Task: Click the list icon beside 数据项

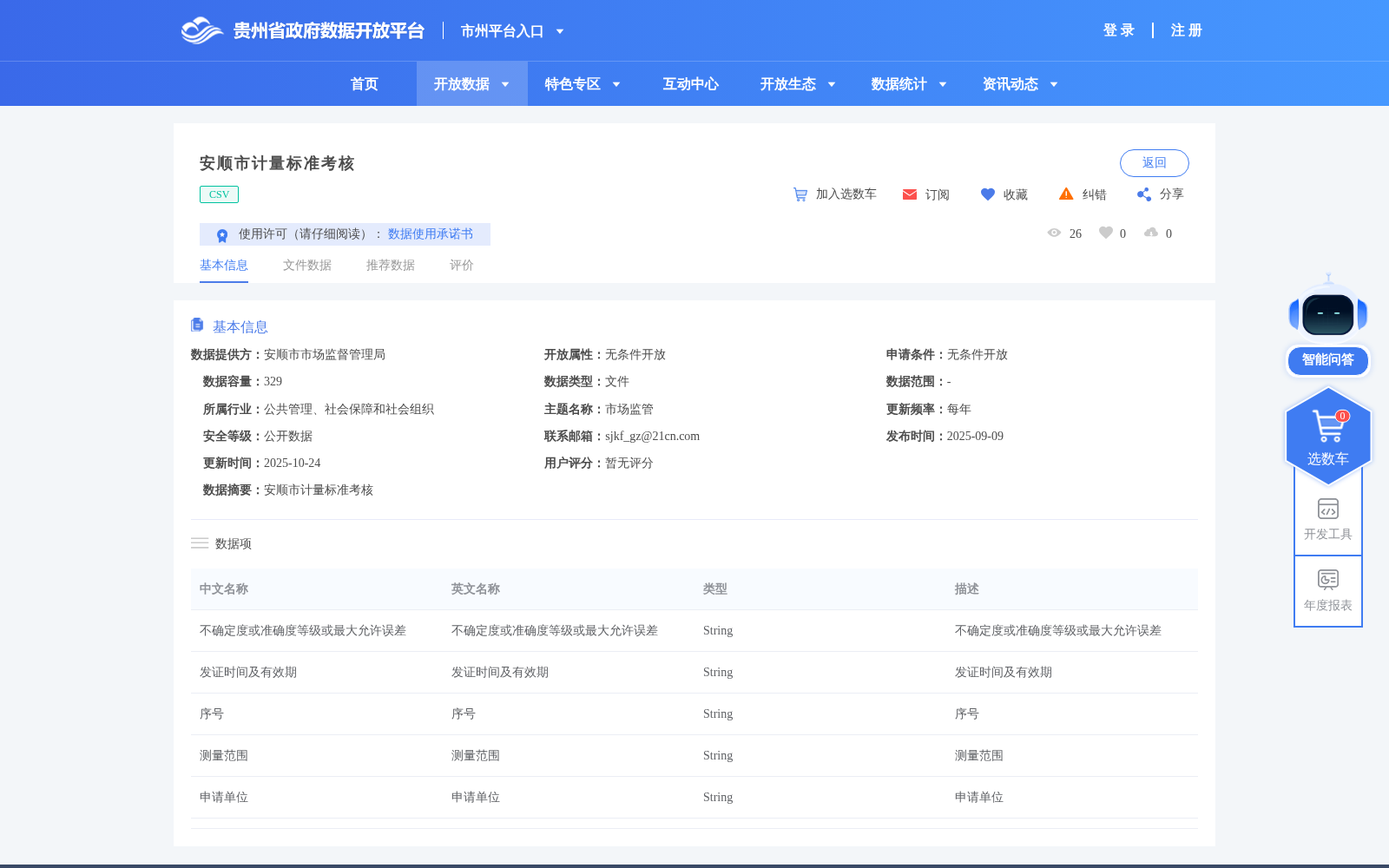Action: pyautogui.click(x=200, y=543)
